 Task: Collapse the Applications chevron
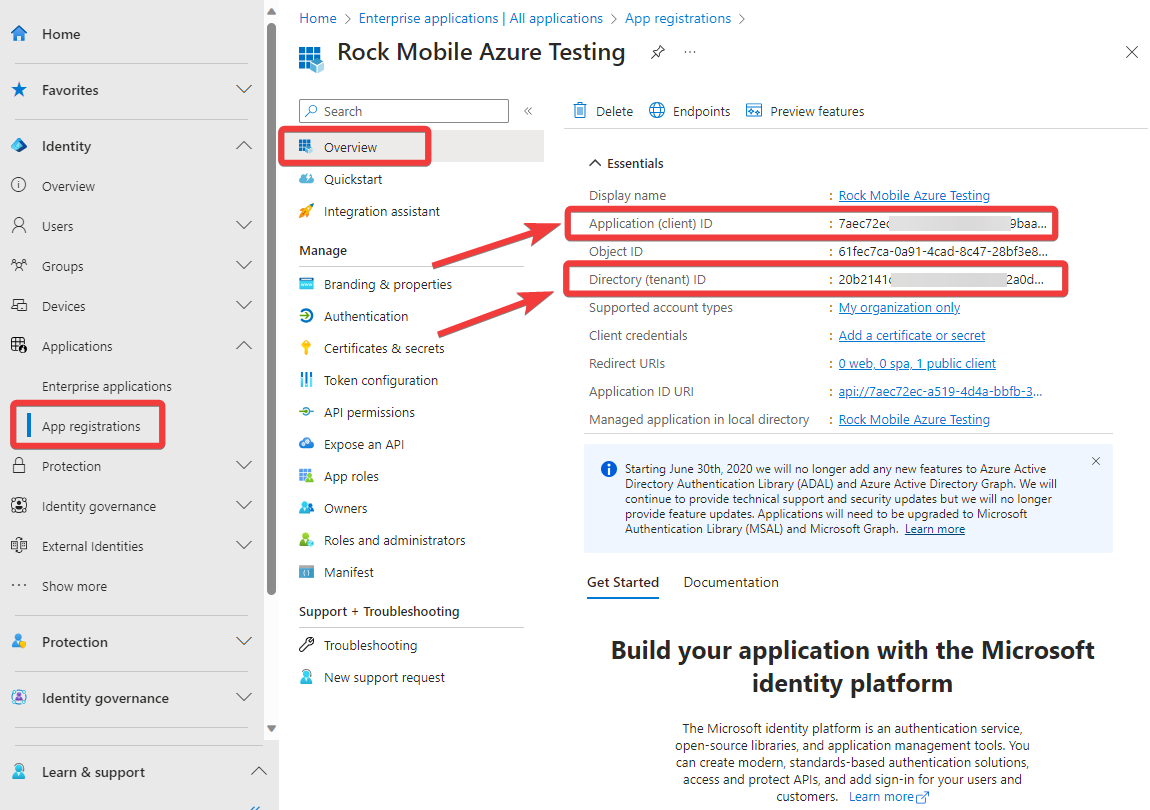point(243,345)
